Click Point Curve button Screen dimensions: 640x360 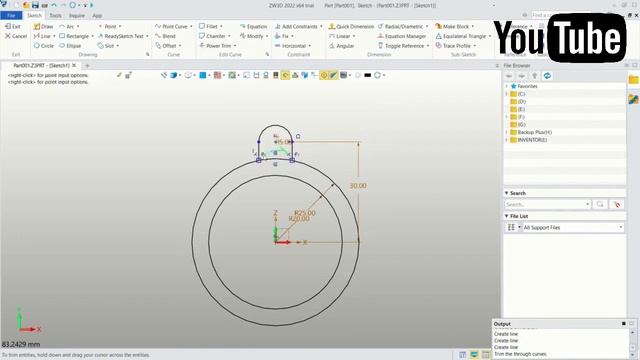click(x=171, y=27)
